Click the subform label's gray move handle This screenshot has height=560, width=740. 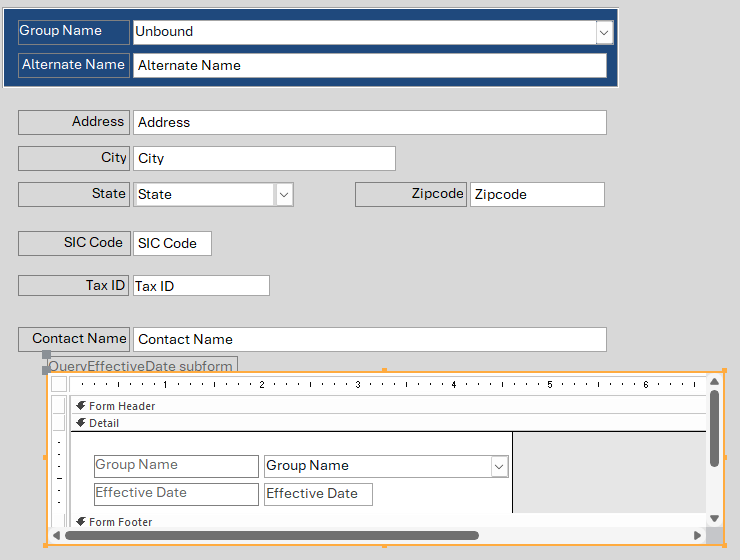click(x=46, y=354)
